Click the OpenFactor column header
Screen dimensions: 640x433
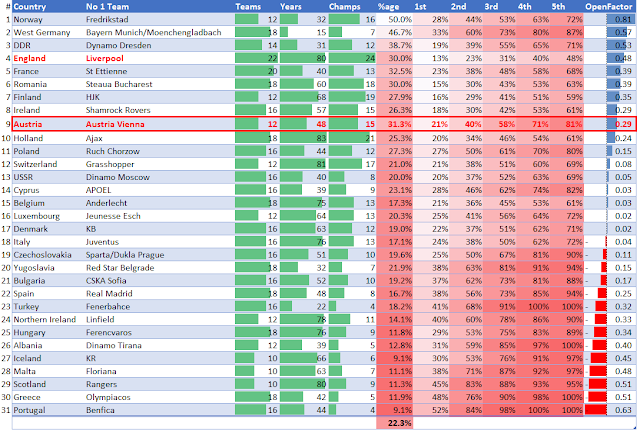click(x=609, y=7)
